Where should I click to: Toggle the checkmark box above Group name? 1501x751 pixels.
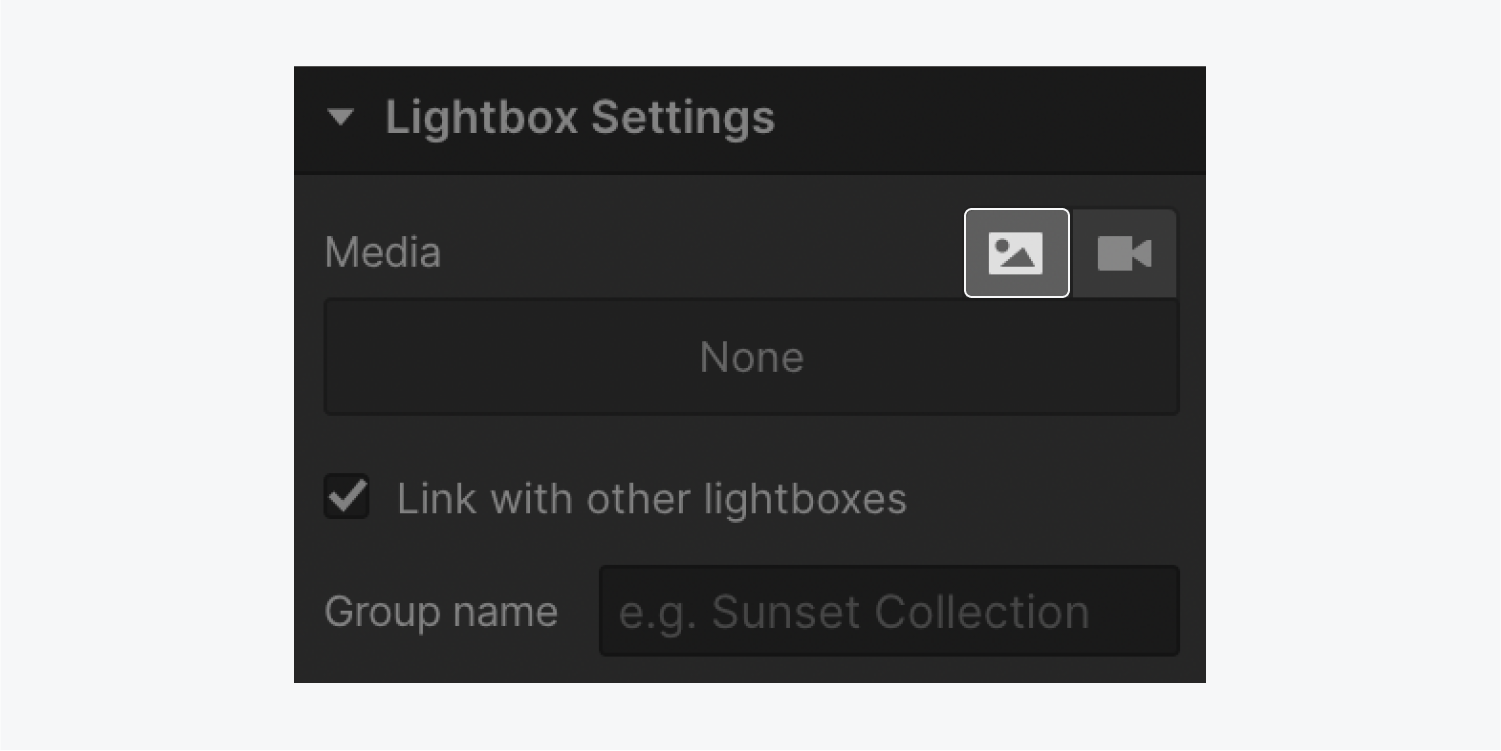click(347, 497)
